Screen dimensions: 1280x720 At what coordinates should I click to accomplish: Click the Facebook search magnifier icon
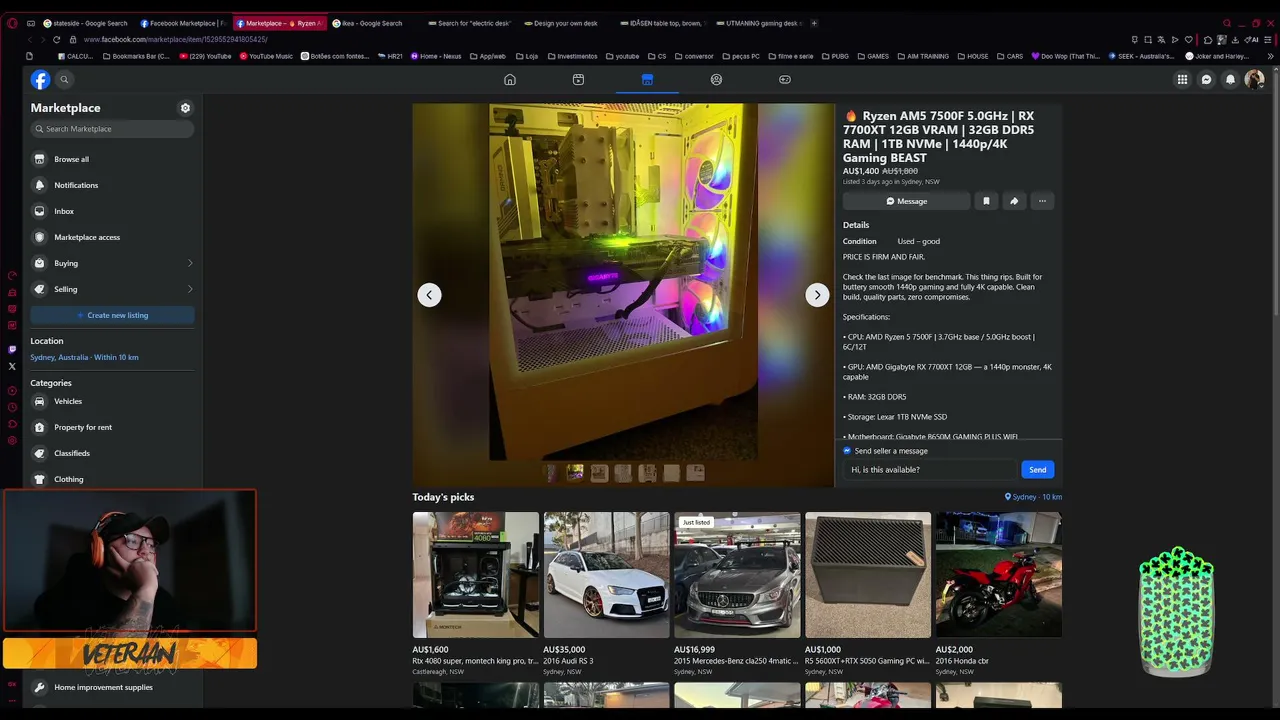coord(64,80)
